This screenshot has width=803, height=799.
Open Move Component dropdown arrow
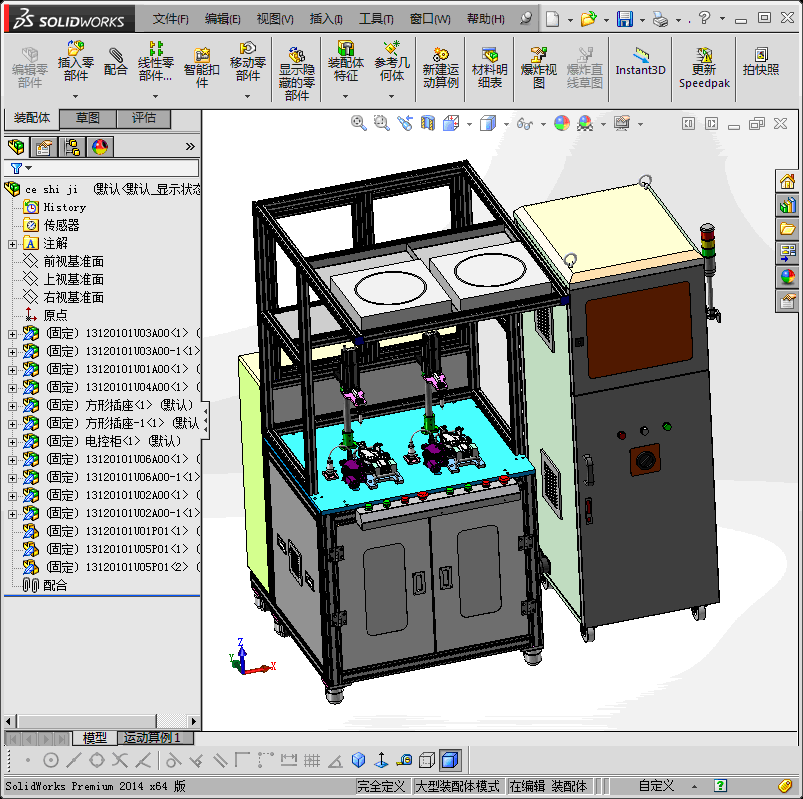coord(247,96)
